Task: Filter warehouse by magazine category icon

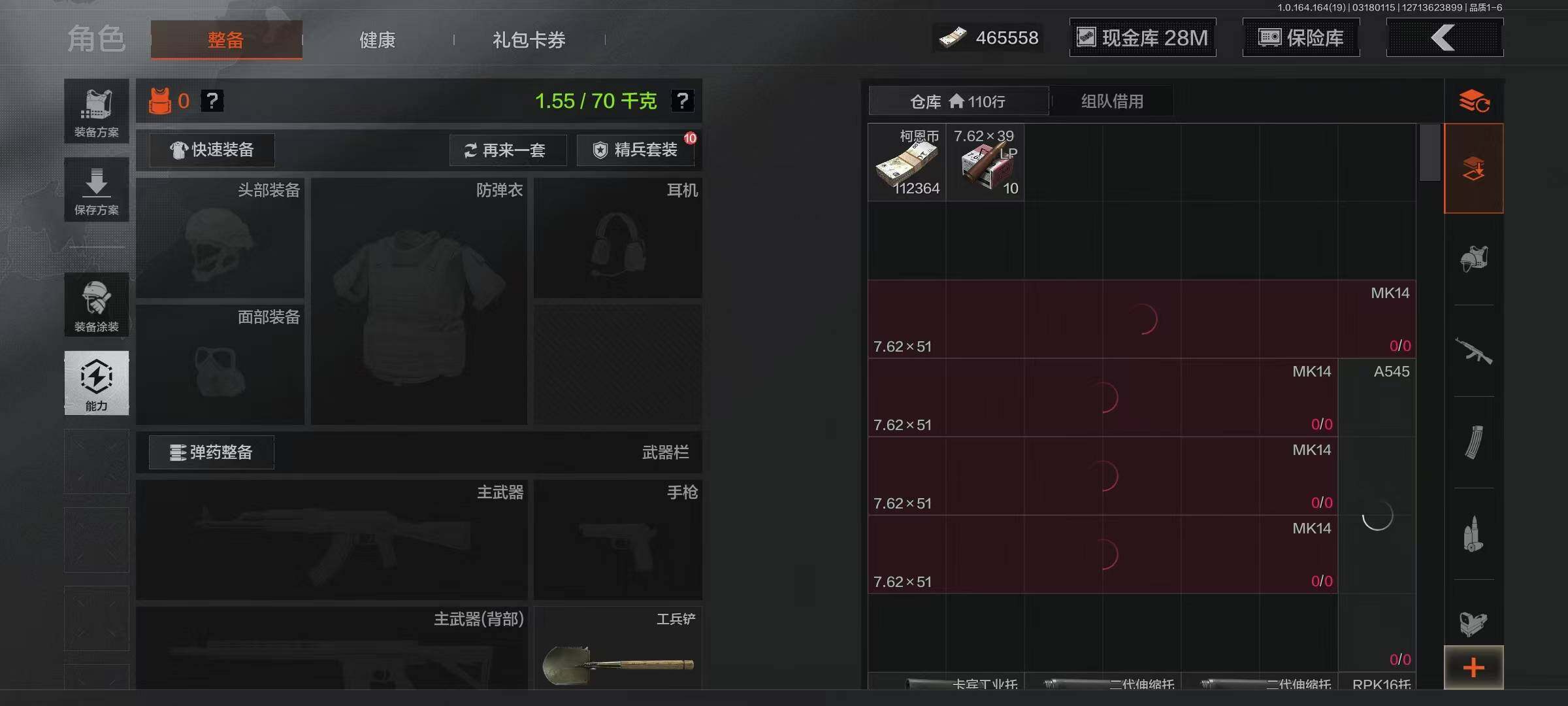Action: click(1474, 442)
